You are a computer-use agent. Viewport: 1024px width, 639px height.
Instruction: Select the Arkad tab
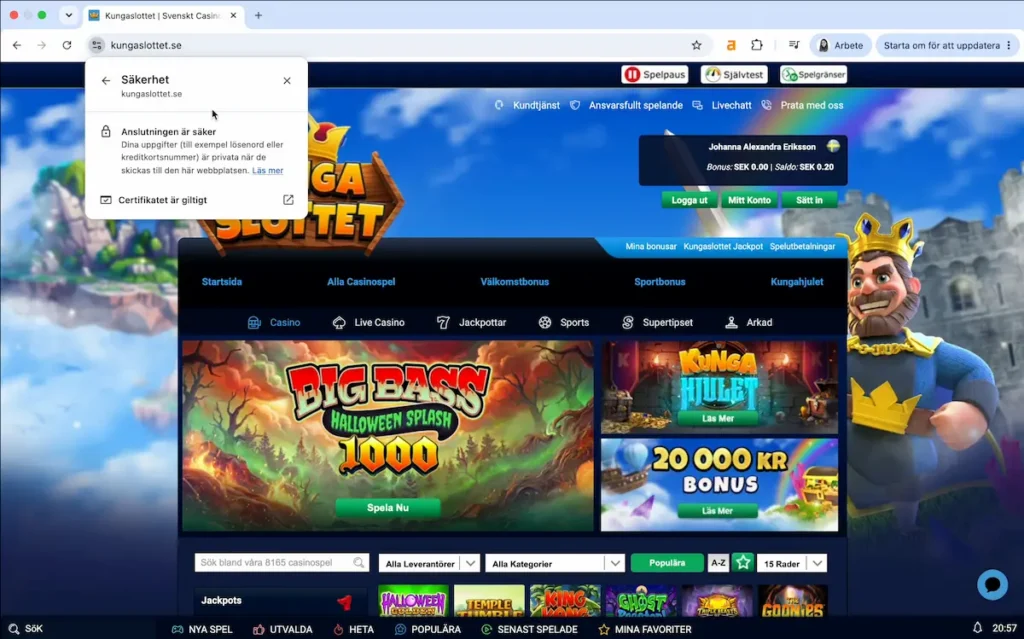pyautogui.click(x=748, y=322)
